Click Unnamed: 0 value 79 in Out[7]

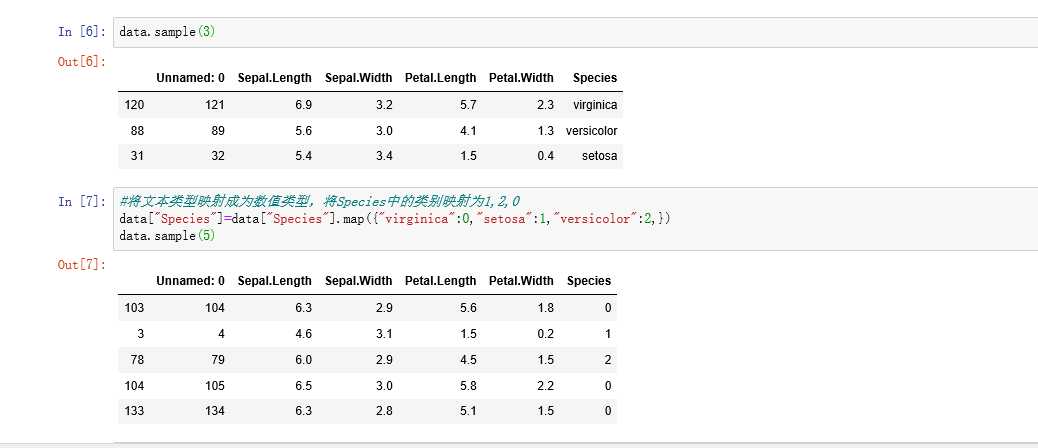218,360
